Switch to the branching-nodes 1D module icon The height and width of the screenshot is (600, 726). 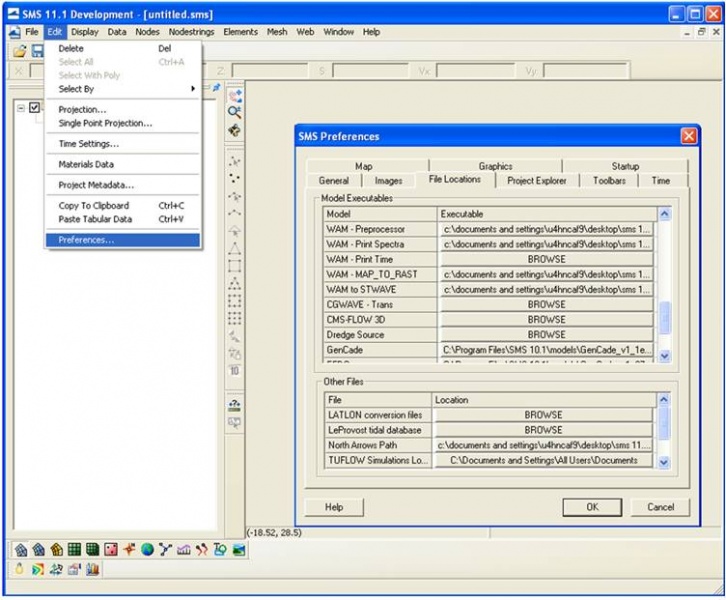[x=165, y=550]
